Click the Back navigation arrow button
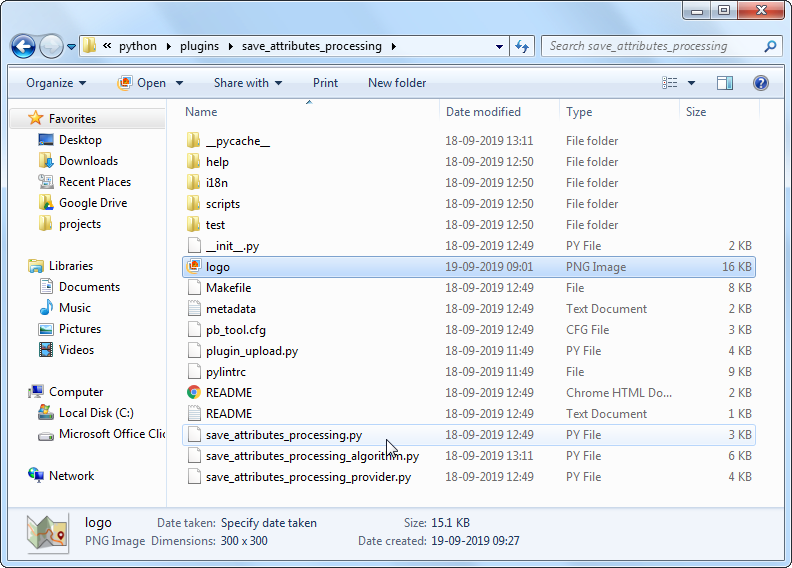The image size is (792, 568). coord(24,46)
